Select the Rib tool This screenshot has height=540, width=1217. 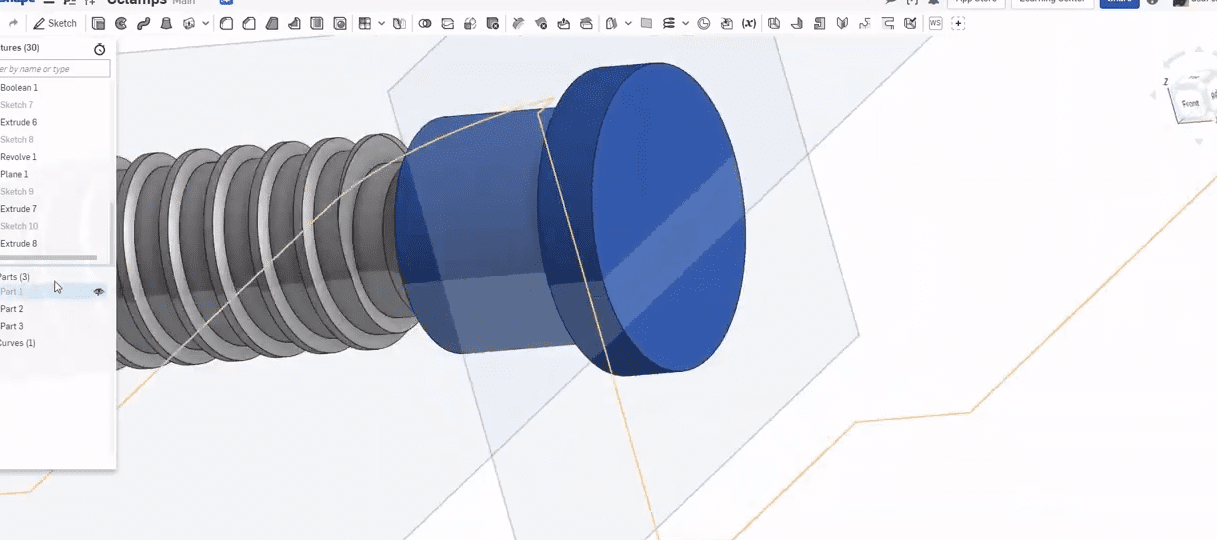click(294, 23)
